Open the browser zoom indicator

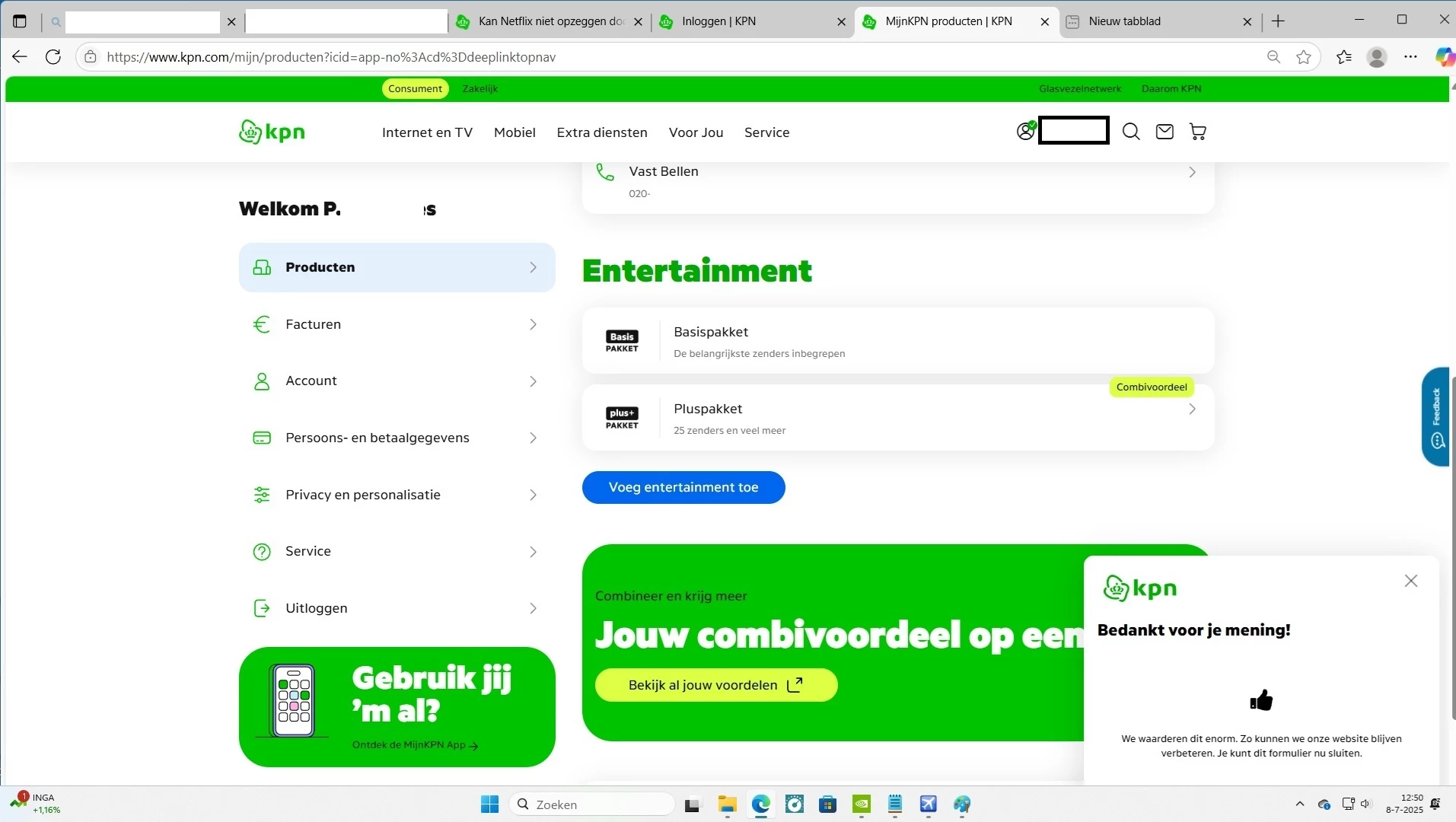[x=1273, y=57]
